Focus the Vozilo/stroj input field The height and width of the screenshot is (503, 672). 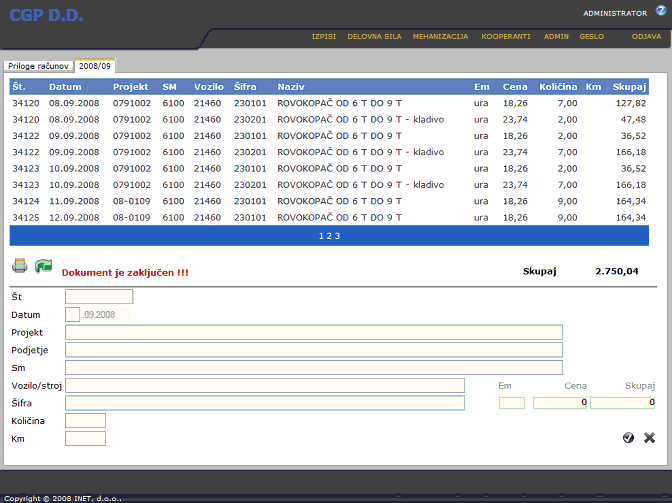tap(265, 385)
